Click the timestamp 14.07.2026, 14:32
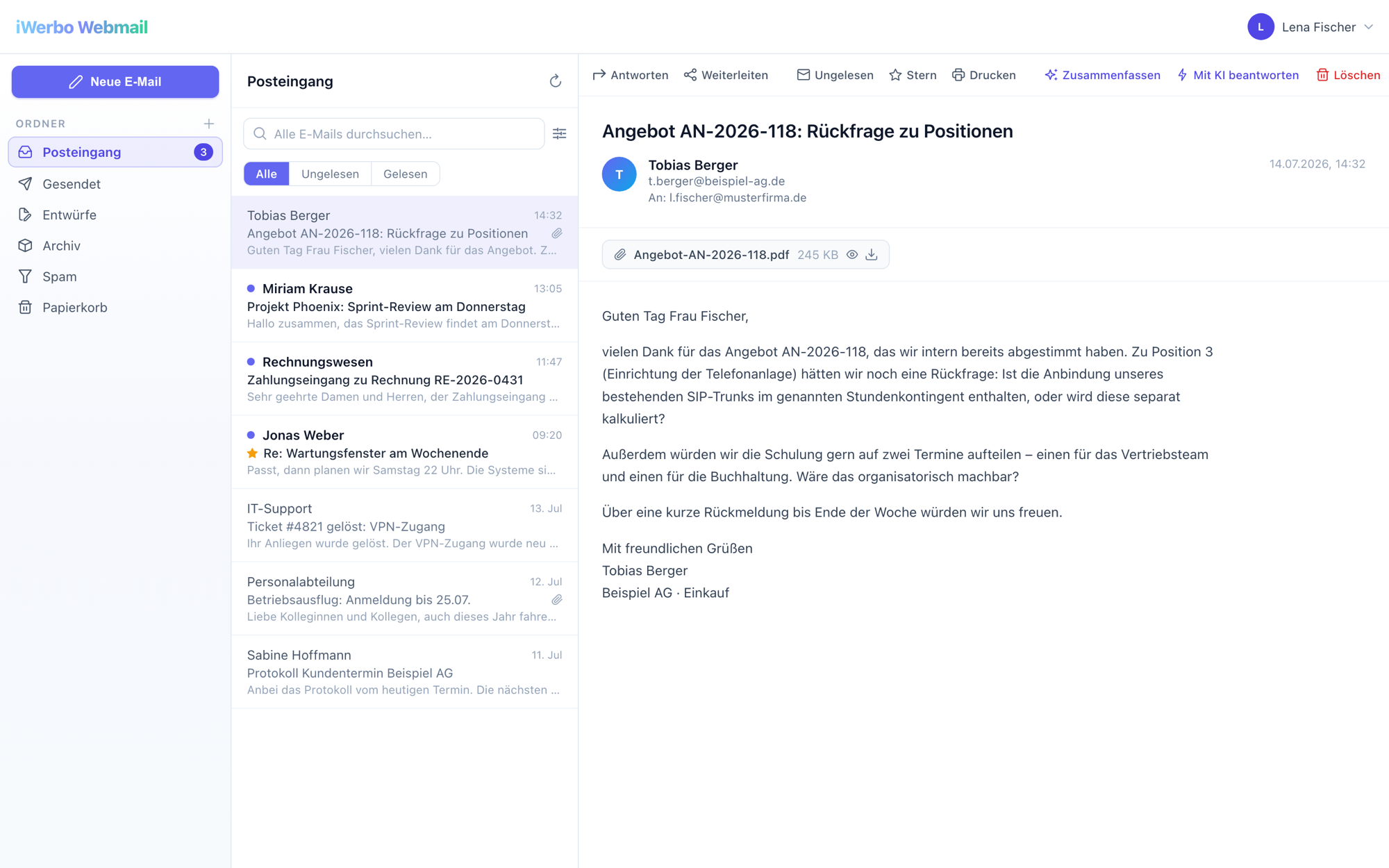 coord(1317,164)
